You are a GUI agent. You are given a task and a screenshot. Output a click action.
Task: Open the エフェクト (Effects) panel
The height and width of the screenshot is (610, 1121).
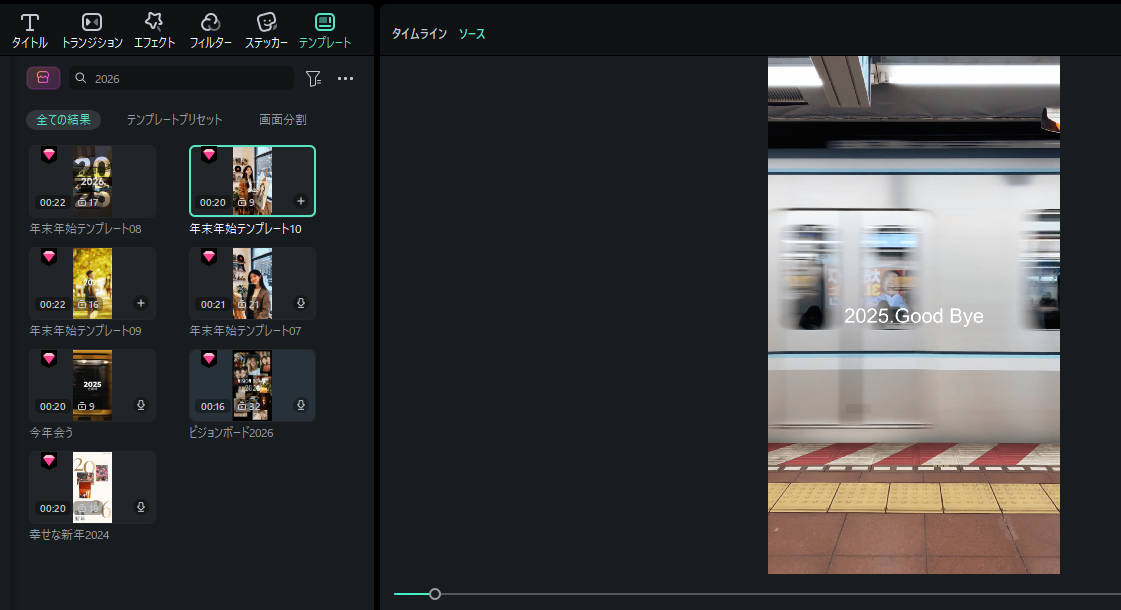(154, 30)
